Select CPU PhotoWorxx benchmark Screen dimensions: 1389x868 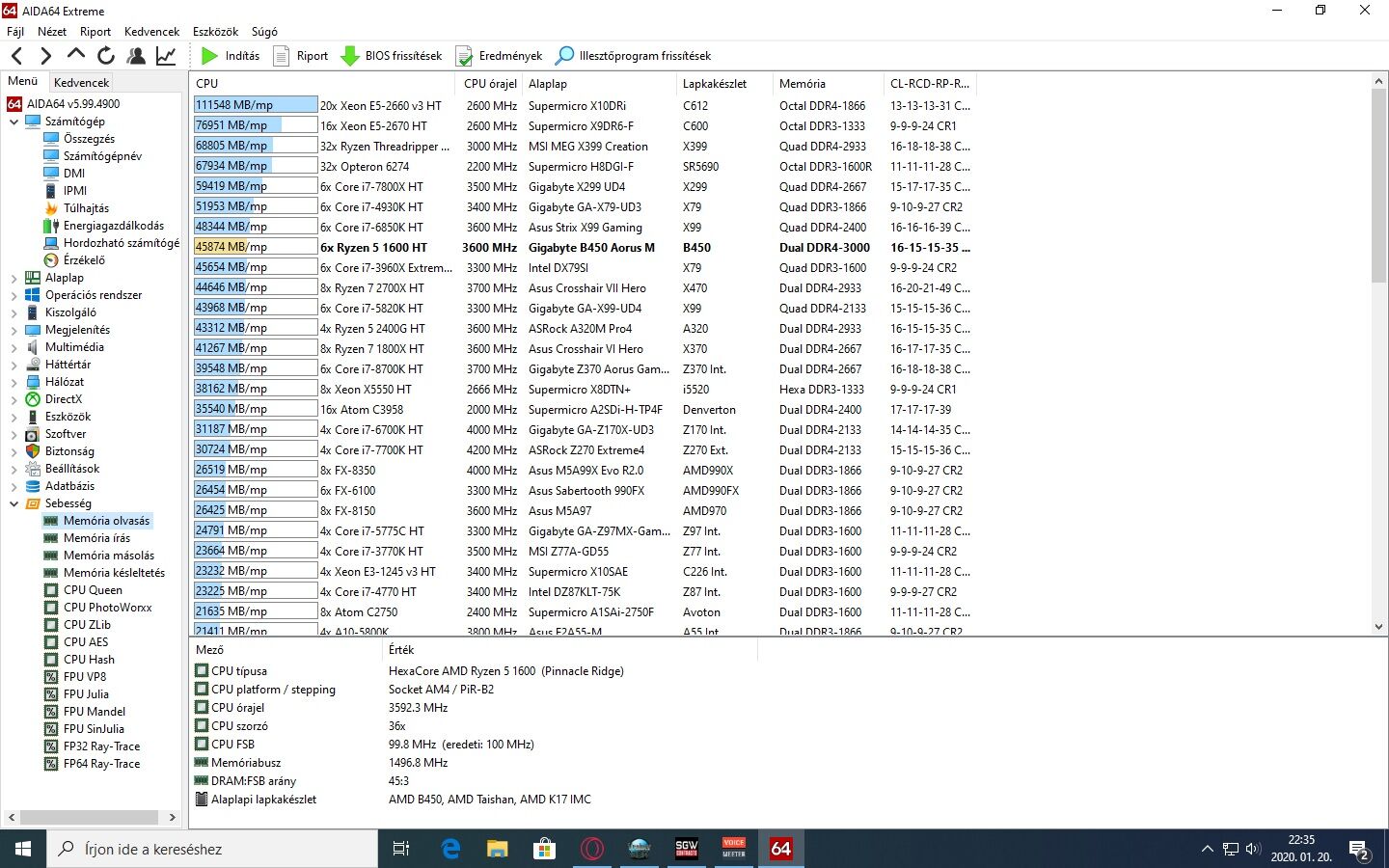[x=108, y=608]
